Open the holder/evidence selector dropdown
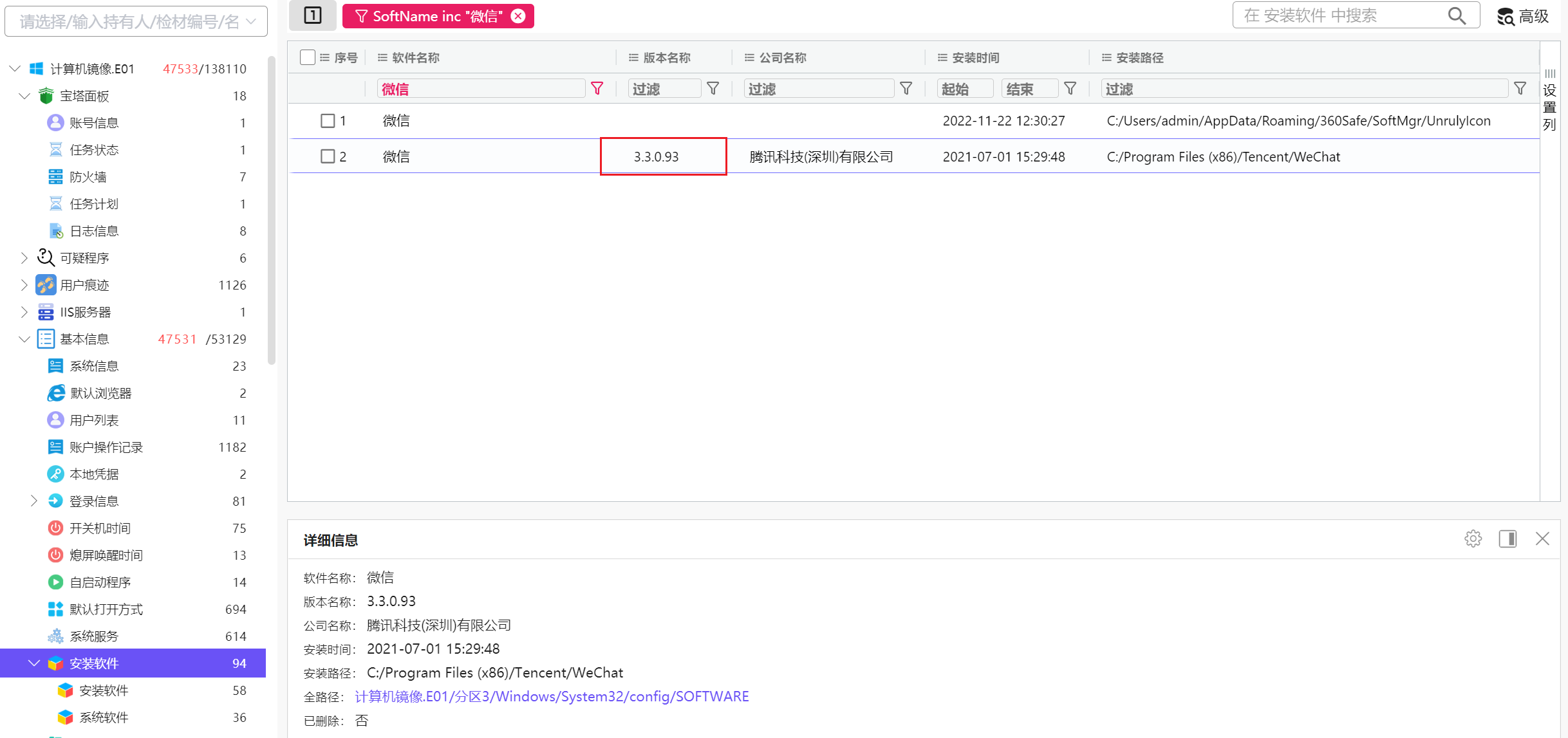 [x=136, y=22]
